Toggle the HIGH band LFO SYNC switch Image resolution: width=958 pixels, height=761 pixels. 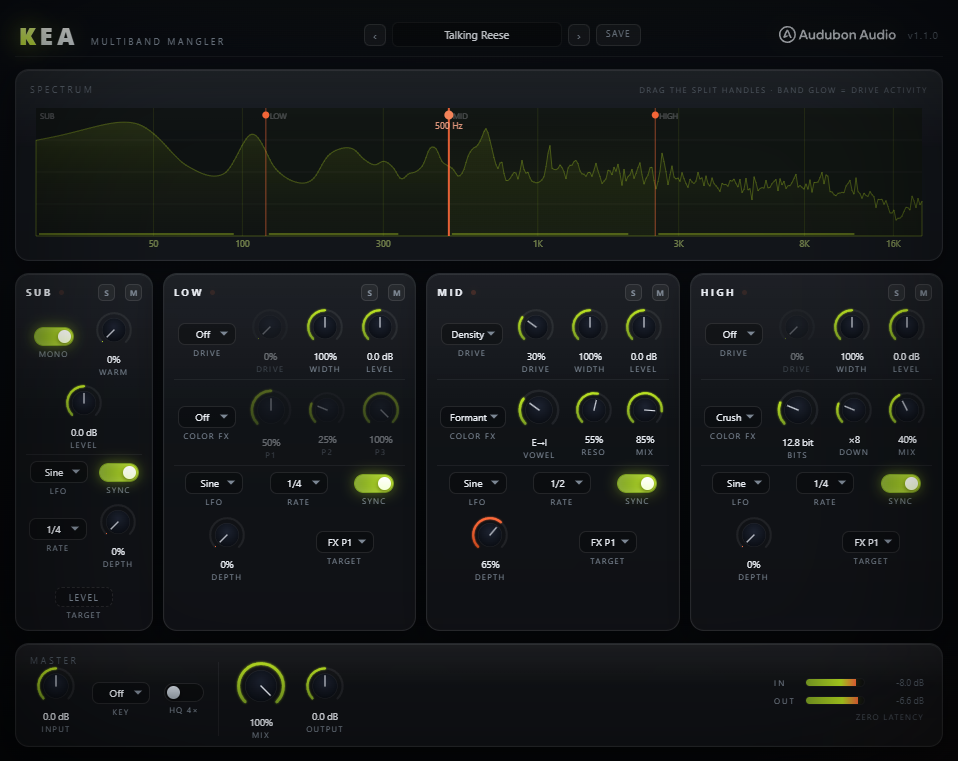click(901, 483)
